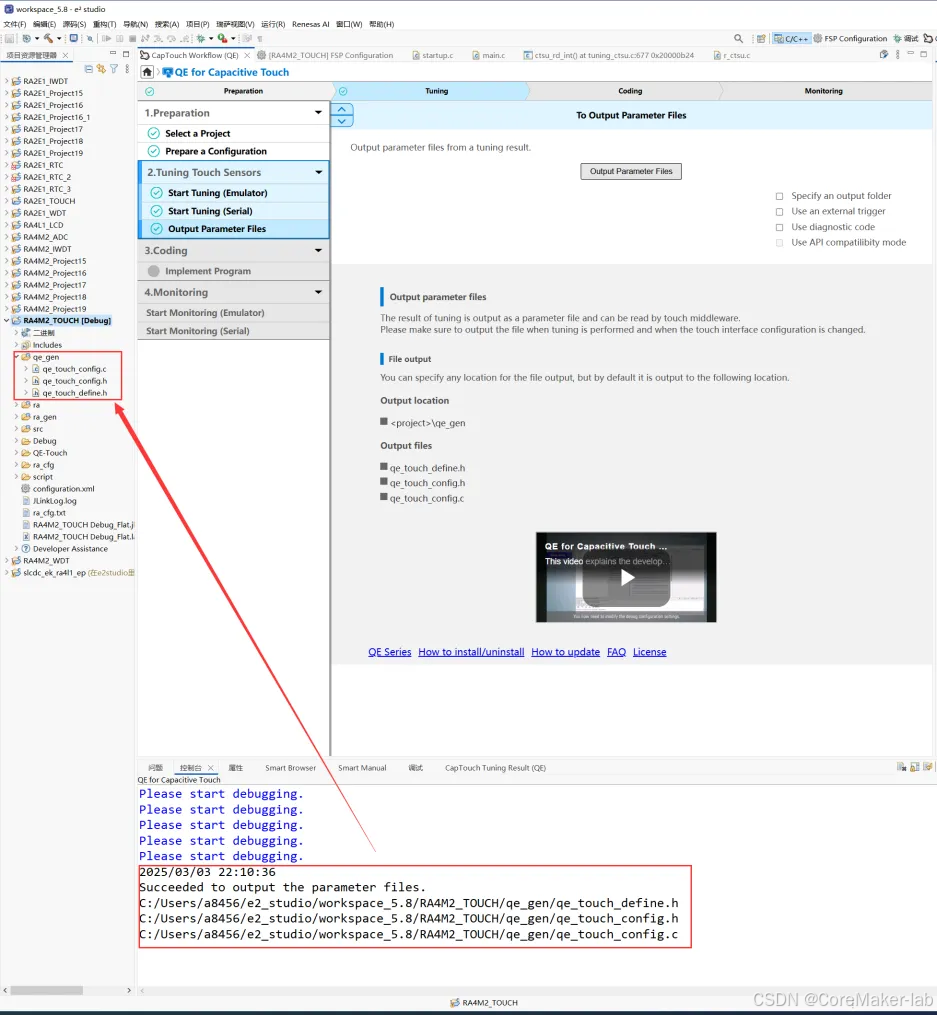Expand the RA2E1_TOUCH project node

[6, 201]
